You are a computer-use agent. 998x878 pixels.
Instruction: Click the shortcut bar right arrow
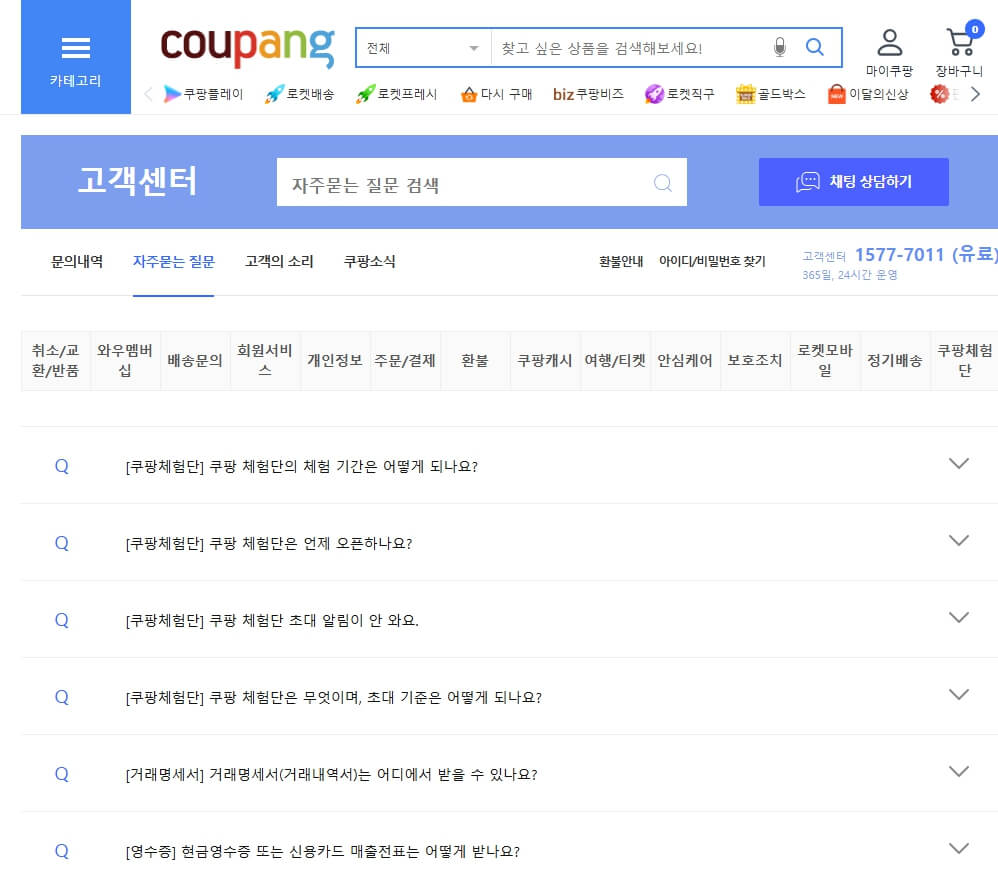975,94
